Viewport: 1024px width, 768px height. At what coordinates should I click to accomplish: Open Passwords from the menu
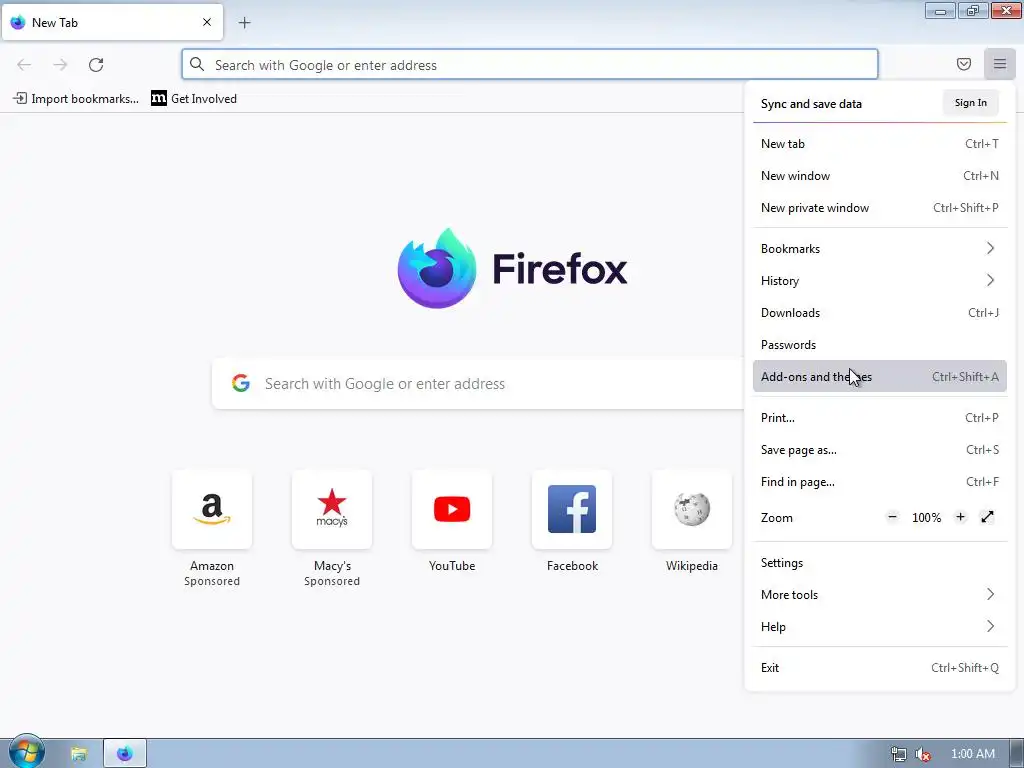880,345
